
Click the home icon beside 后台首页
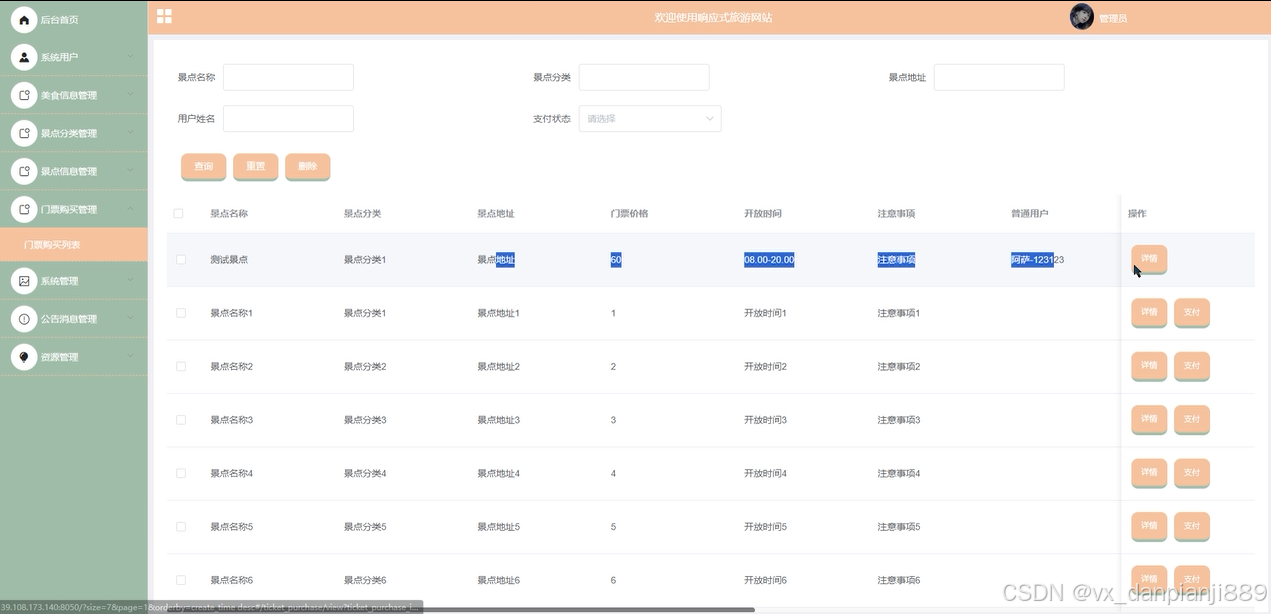pyautogui.click(x=24, y=19)
